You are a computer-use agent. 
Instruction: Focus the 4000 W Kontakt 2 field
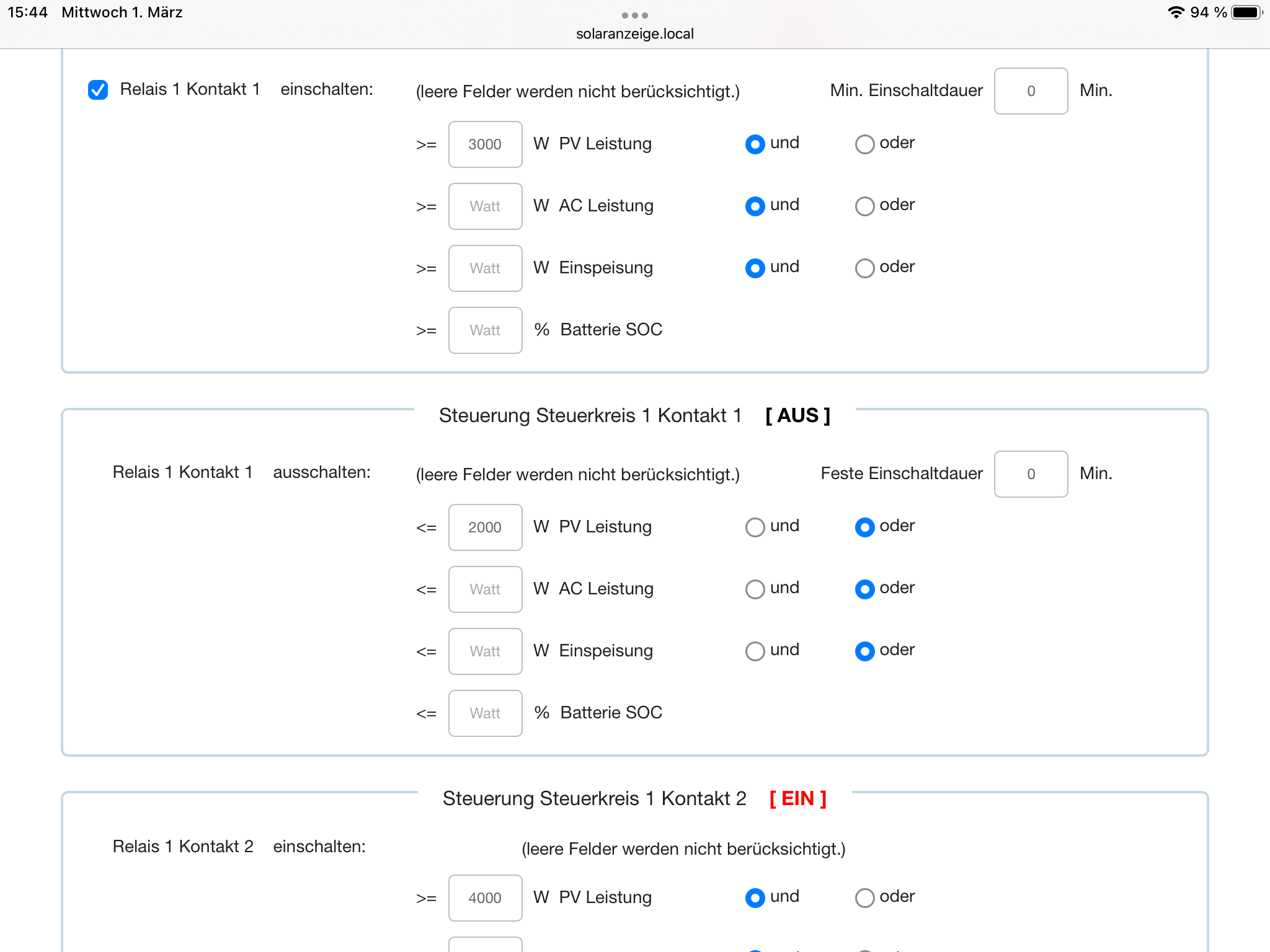(485, 898)
